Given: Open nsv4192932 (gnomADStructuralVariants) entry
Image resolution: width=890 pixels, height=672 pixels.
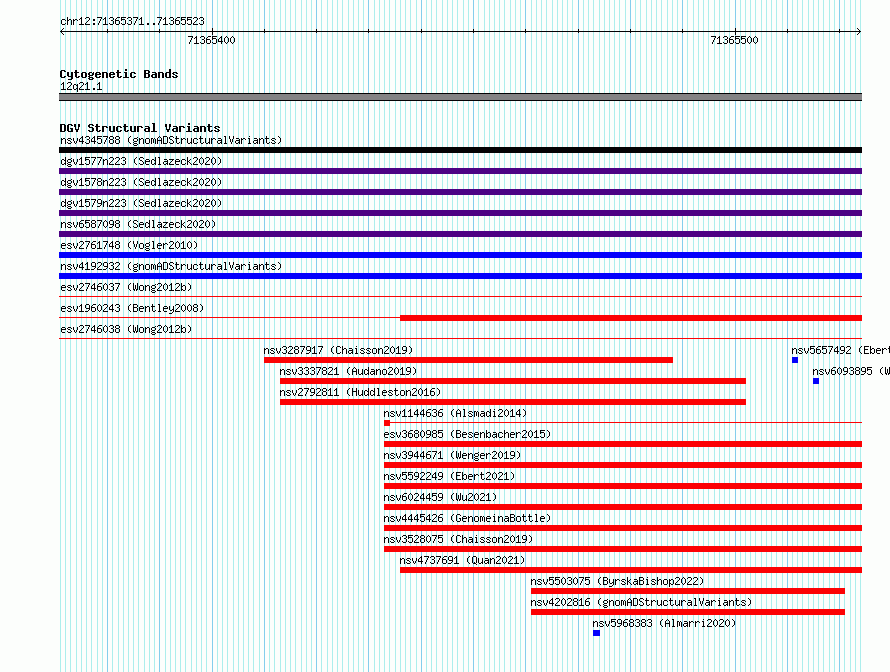Looking at the screenshot, I should 171,266.
